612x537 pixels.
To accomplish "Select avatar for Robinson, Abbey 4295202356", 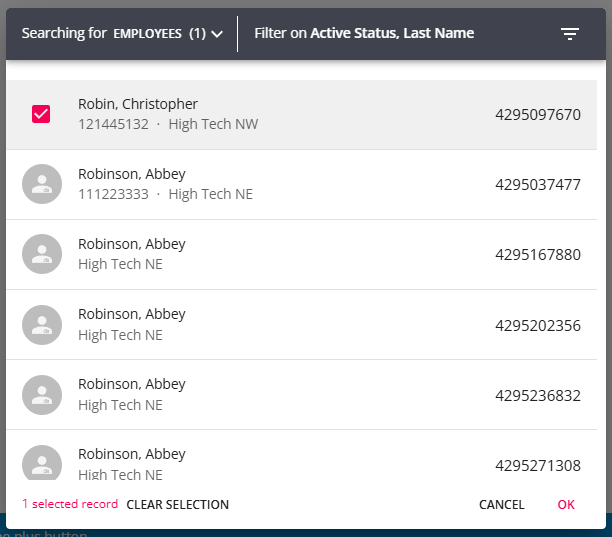I will [42, 325].
